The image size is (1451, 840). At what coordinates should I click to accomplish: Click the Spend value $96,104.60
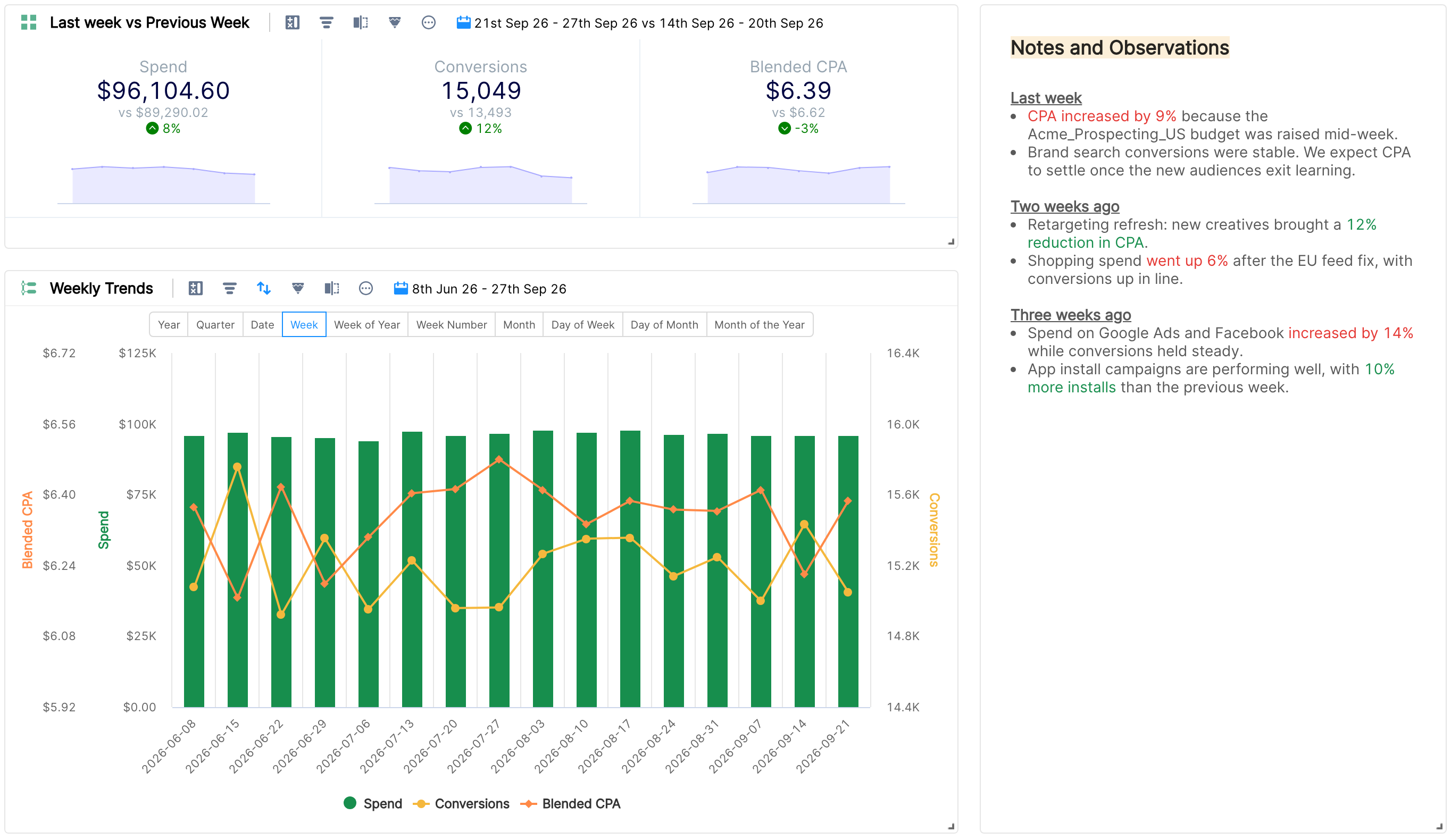(163, 90)
